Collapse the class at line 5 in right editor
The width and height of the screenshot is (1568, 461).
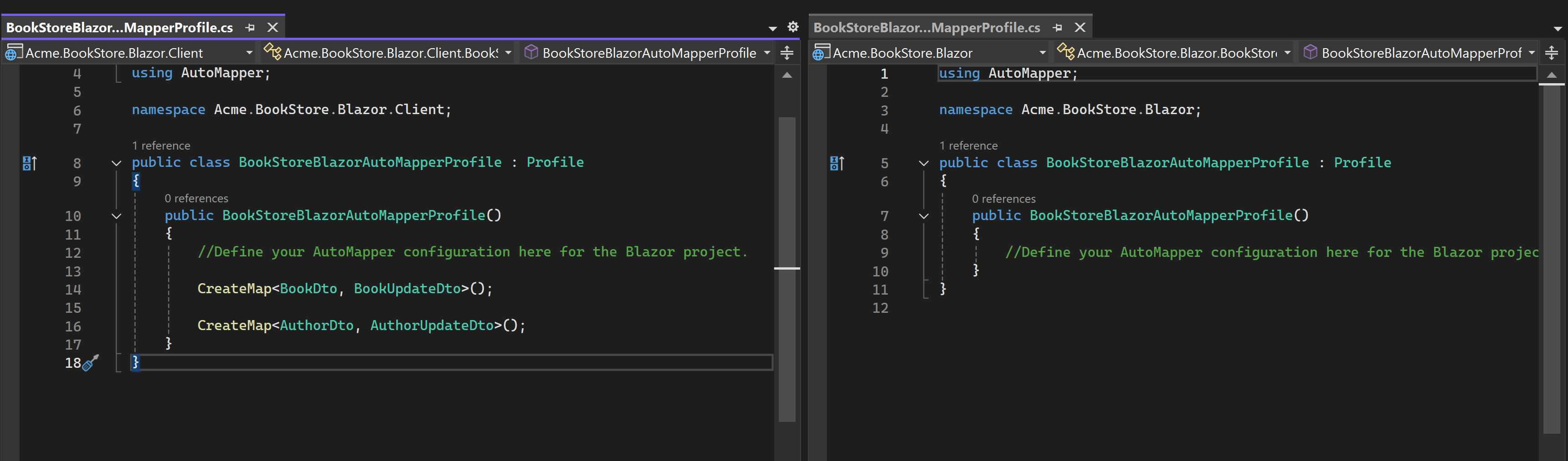(923, 163)
